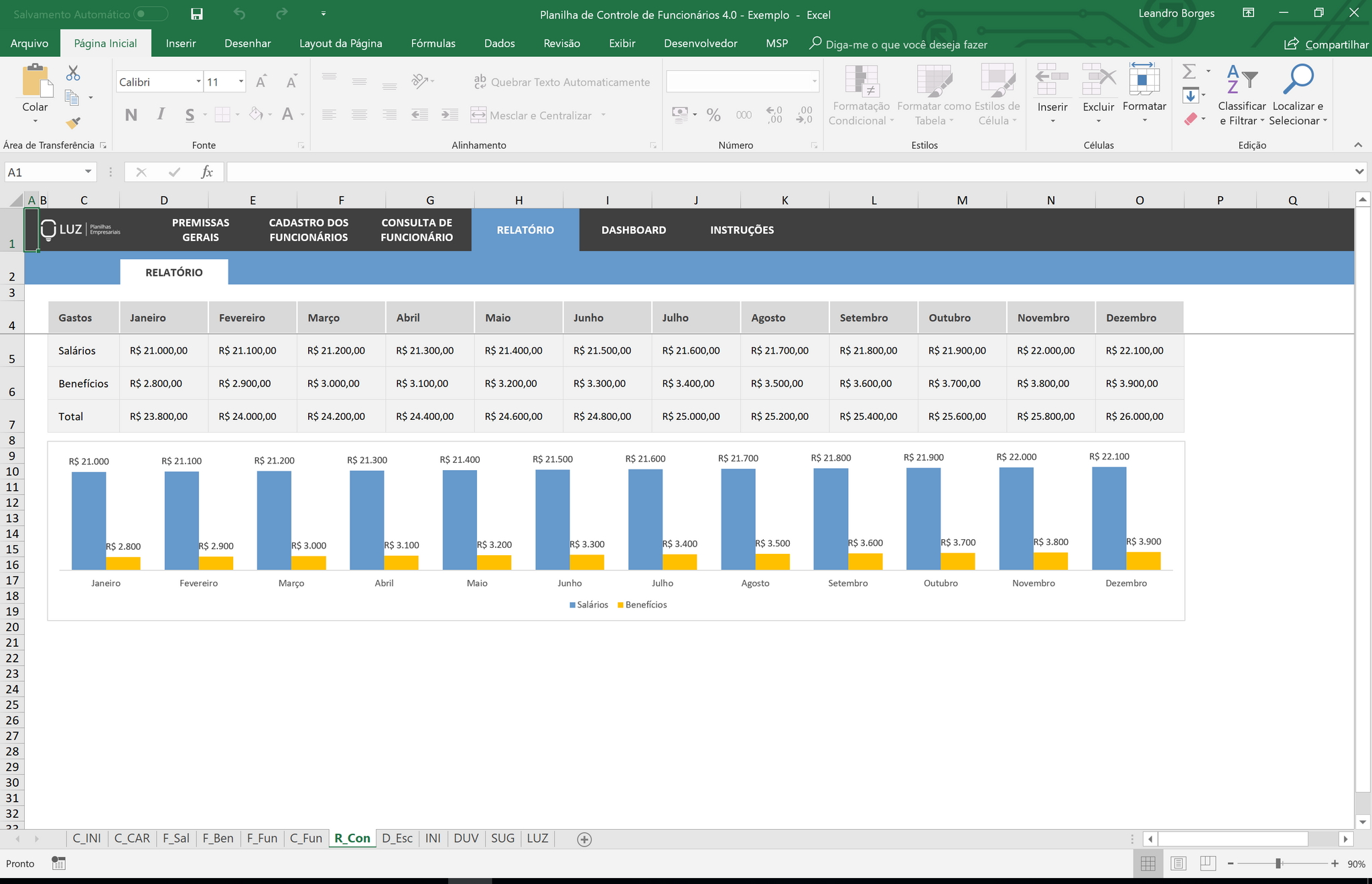Open the number format dropdown

[814, 82]
